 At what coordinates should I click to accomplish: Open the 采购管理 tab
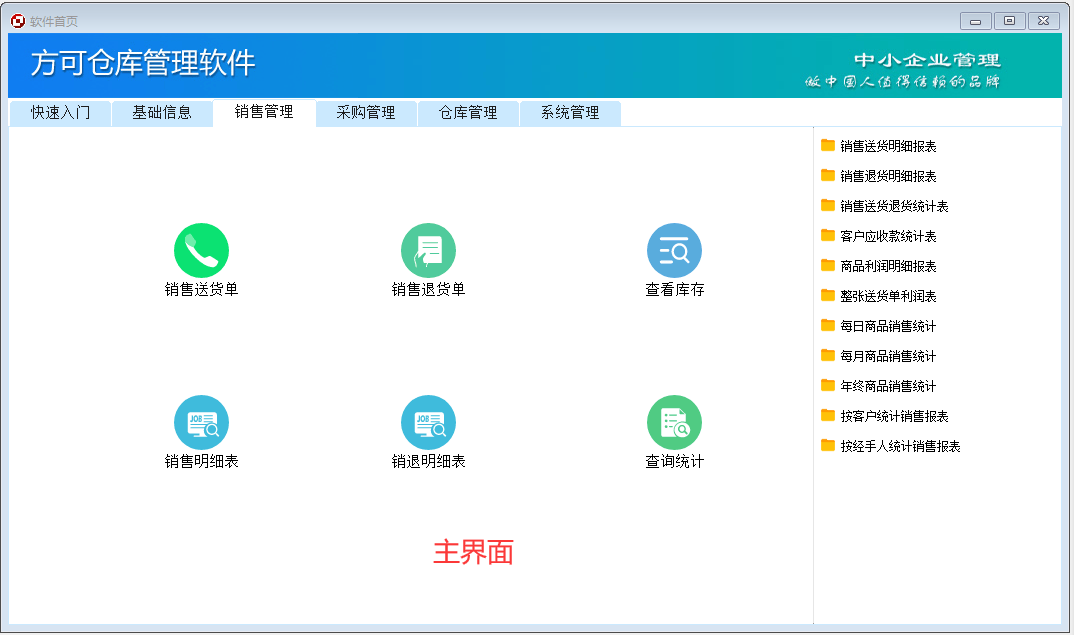366,113
